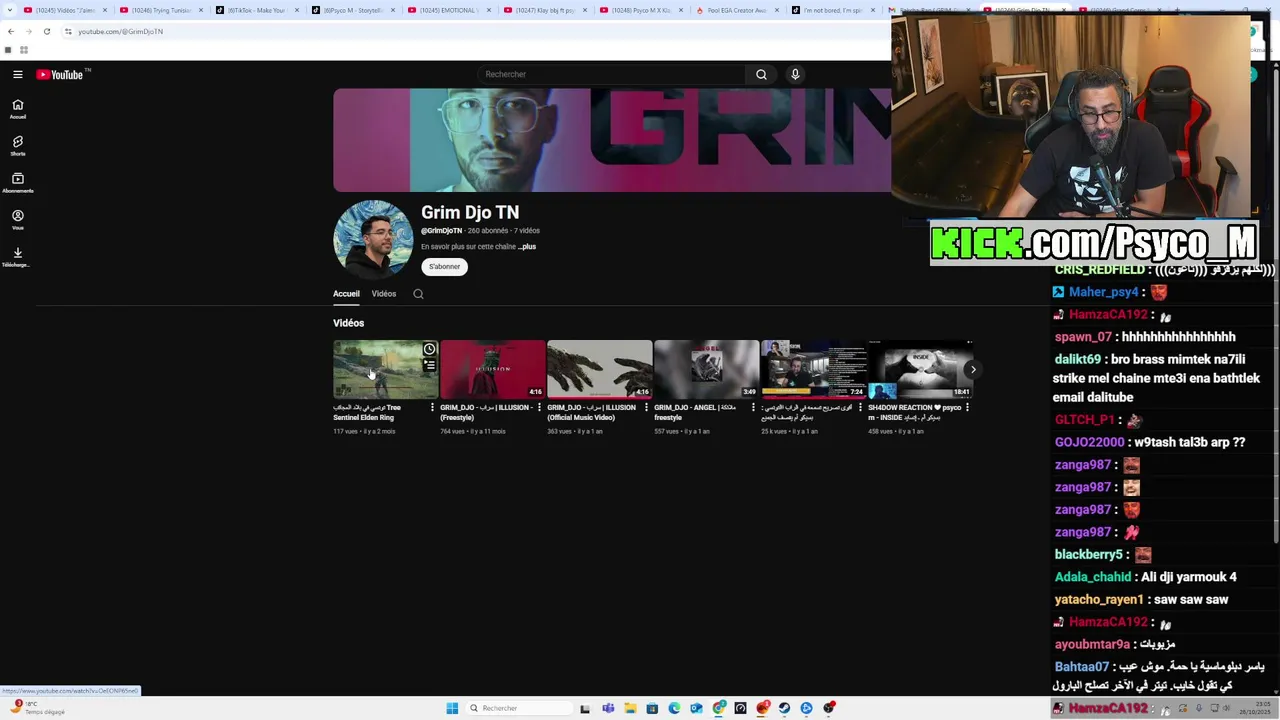Switch to Klay bbj ft psy browser tab
Screen dimensions: 1280x720
click(x=544, y=10)
